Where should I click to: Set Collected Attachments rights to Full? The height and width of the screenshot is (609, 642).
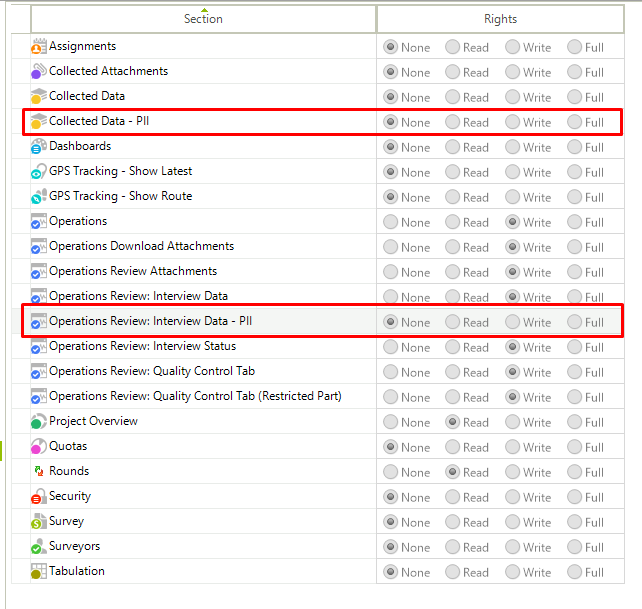[x=574, y=72]
